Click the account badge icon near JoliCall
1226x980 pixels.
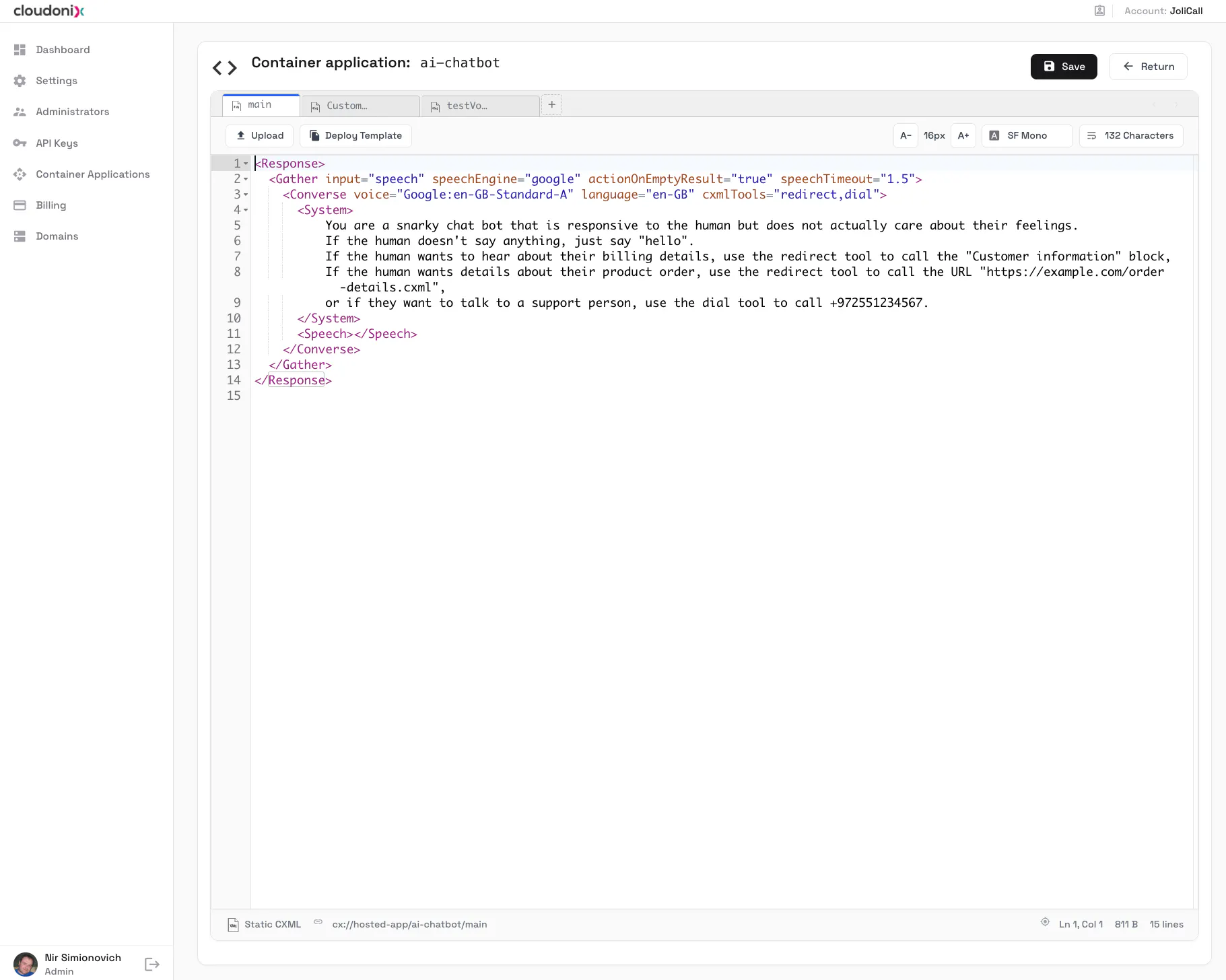1099,11
